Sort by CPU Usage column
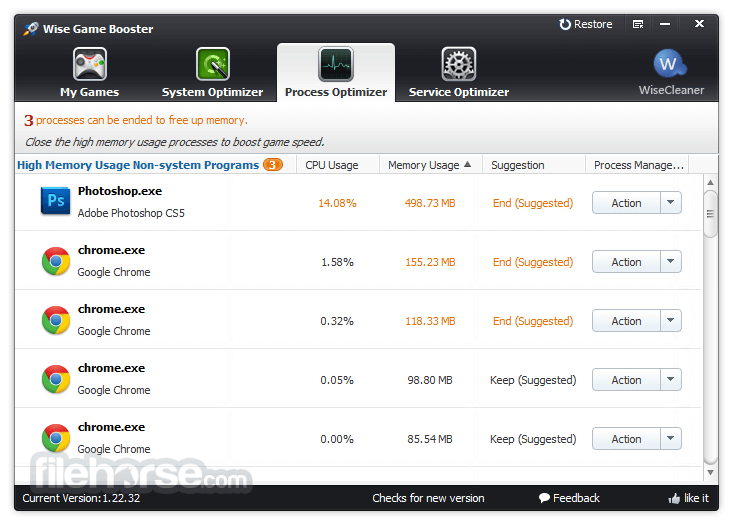 pyautogui.click(x=331, y=165)
